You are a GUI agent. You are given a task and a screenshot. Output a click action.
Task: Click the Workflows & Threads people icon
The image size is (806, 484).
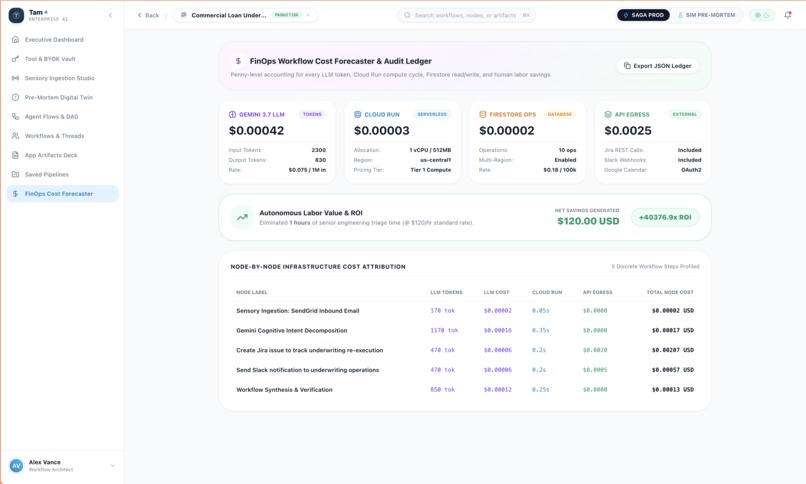tap(15, 136)
